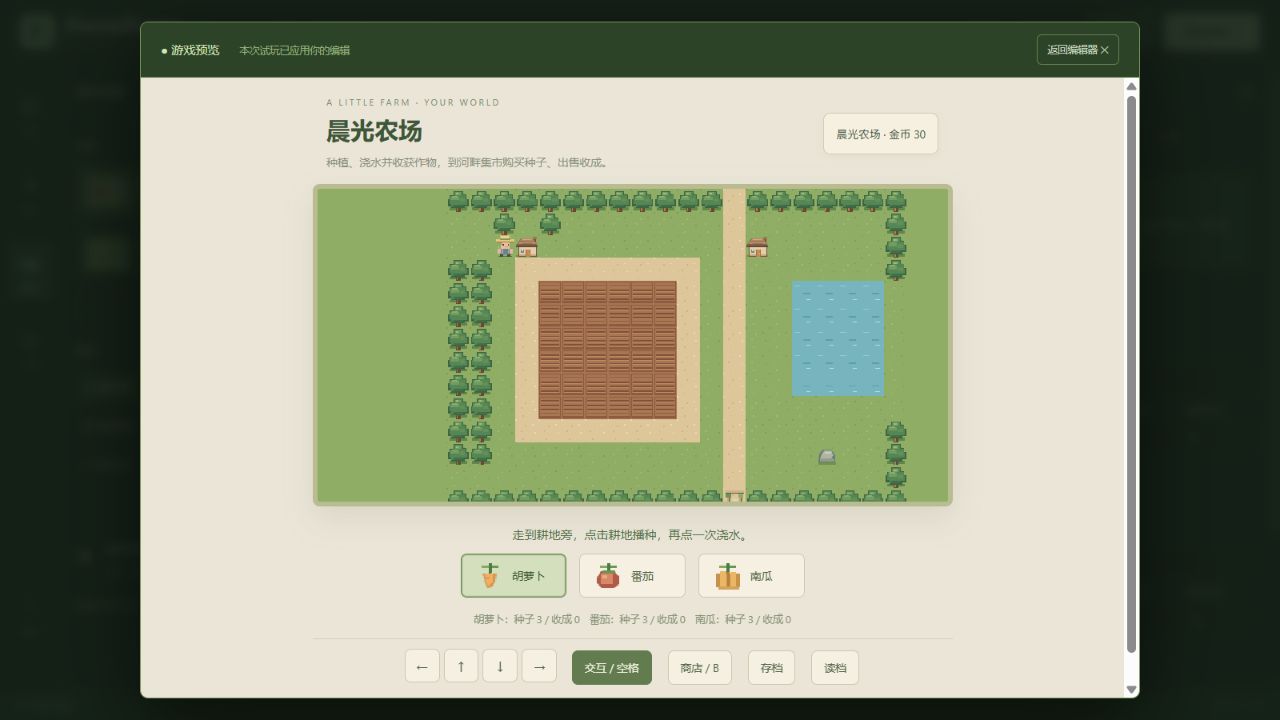Click the house right of the dirt path
This screenshot has width=1280, height=720.
click(757, 247)
